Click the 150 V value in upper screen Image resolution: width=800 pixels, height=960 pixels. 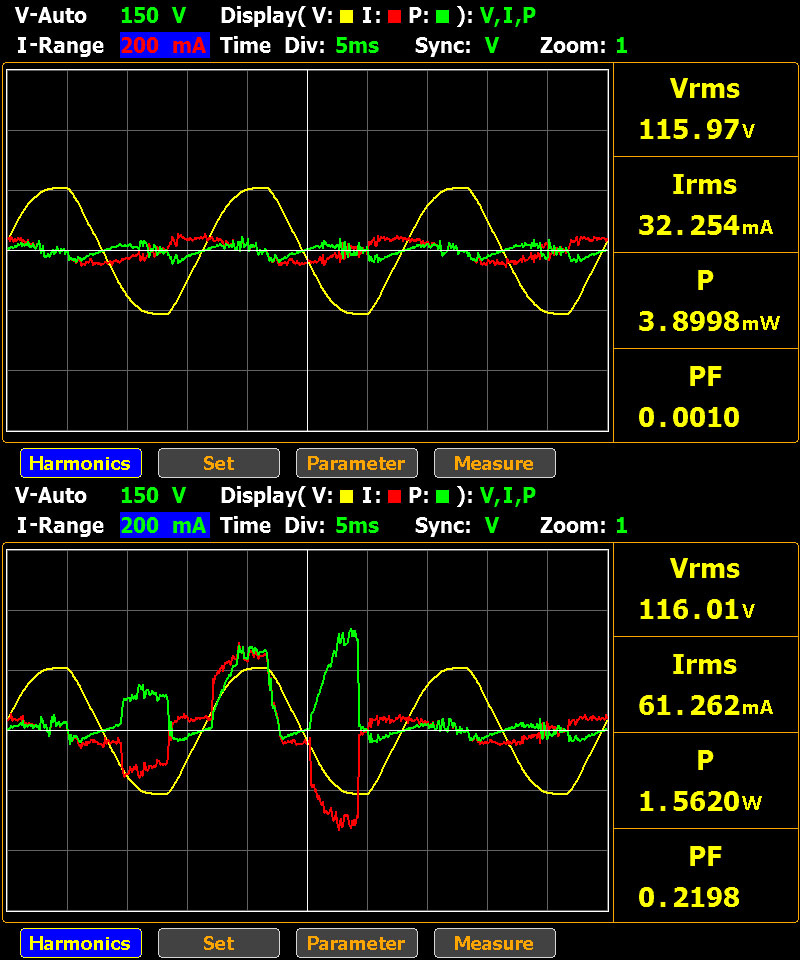(x=153, y=15)
